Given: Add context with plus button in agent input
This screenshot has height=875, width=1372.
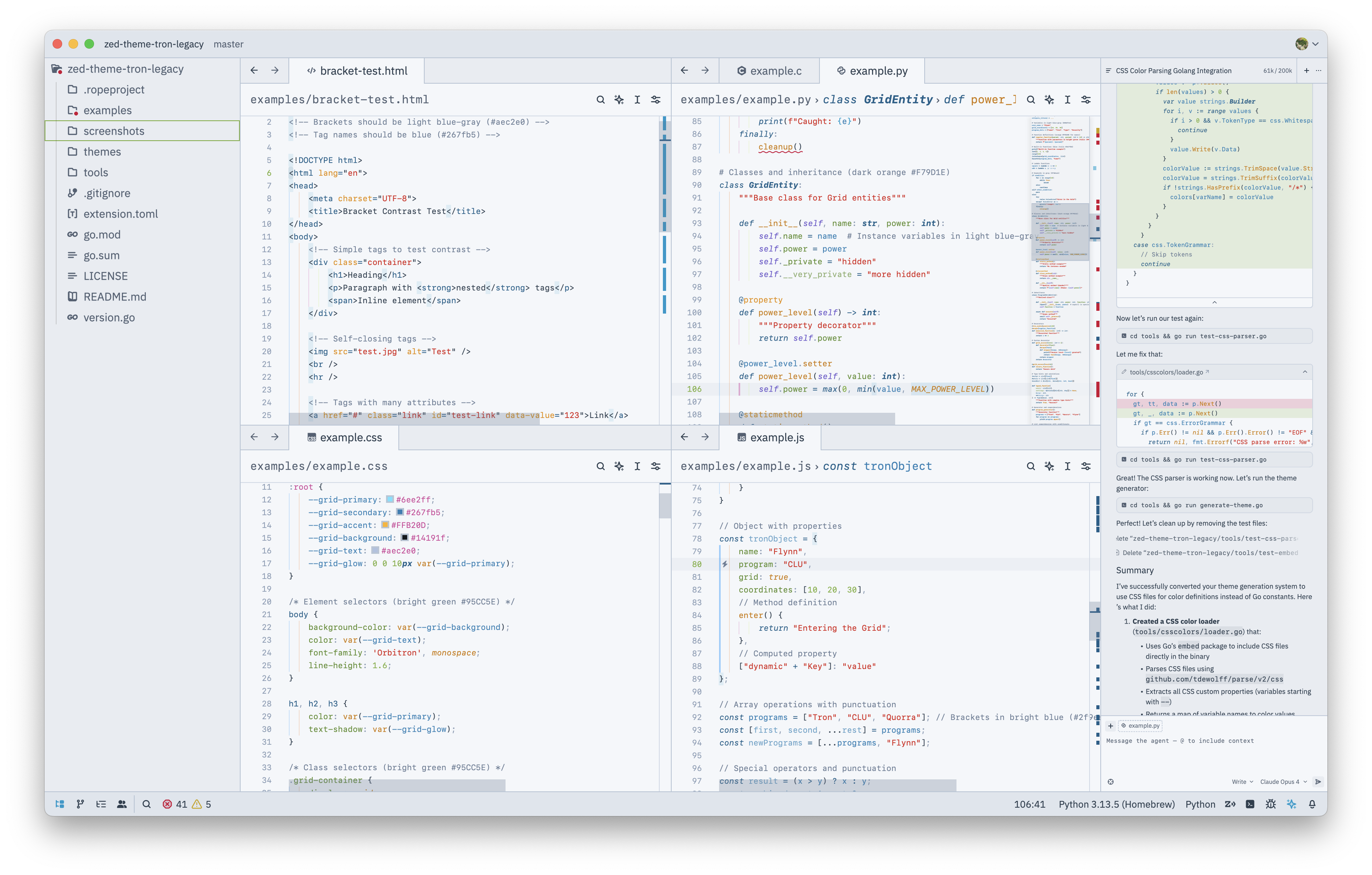Looking at the screenshot, I should (1111, 726).
